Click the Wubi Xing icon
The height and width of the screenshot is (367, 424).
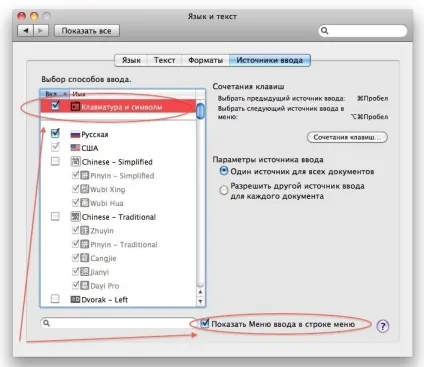(x=85, y=189)
